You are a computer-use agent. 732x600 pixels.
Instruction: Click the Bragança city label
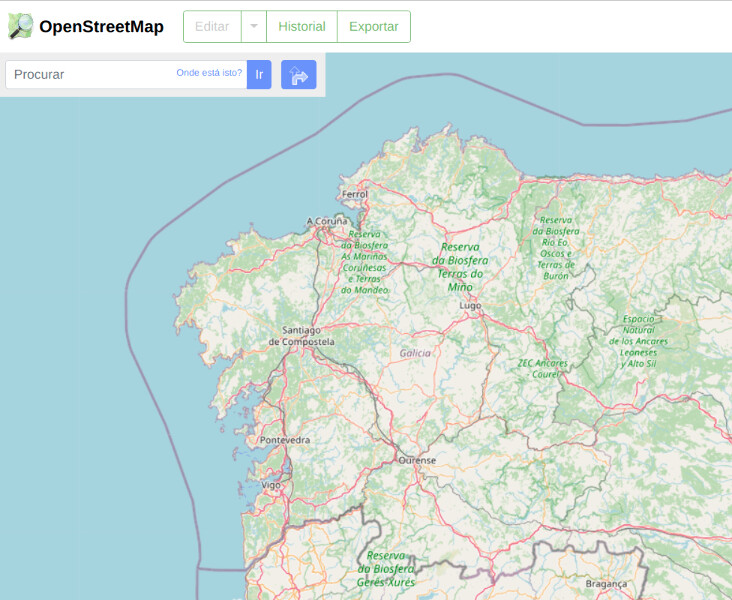pos(606,583)
